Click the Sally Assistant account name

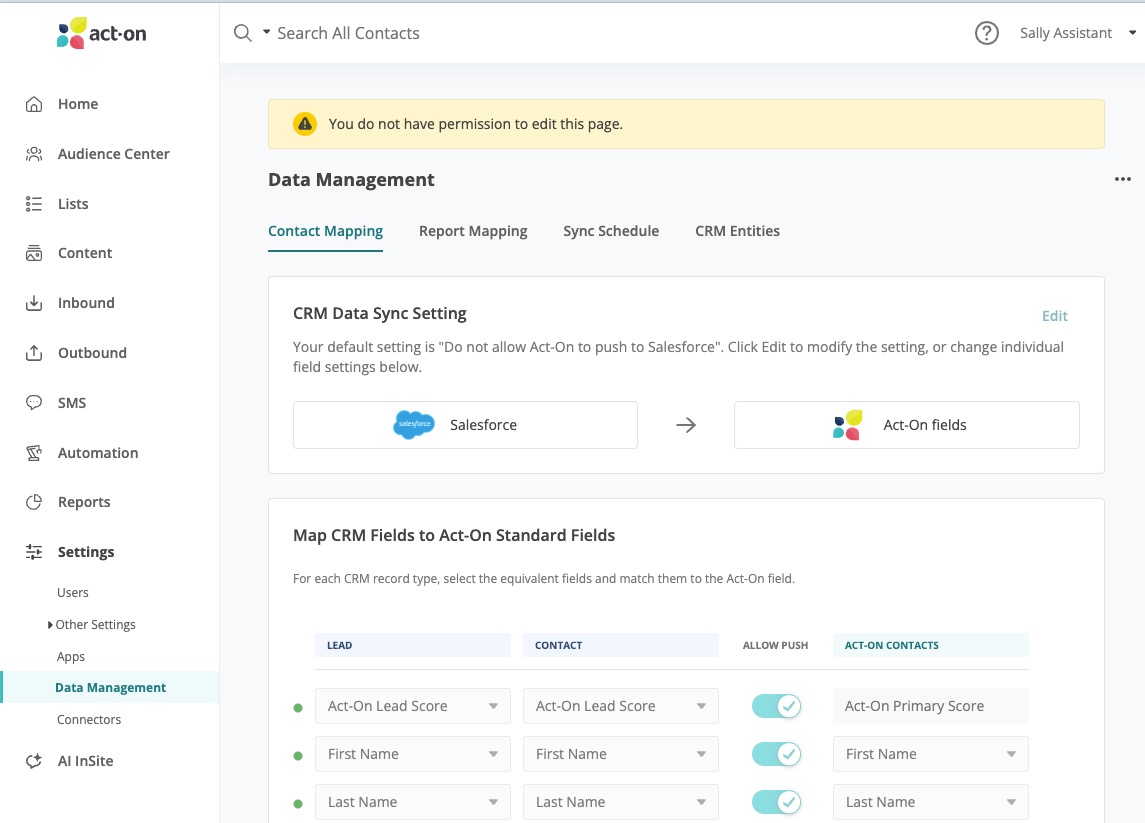[1066, 33]
